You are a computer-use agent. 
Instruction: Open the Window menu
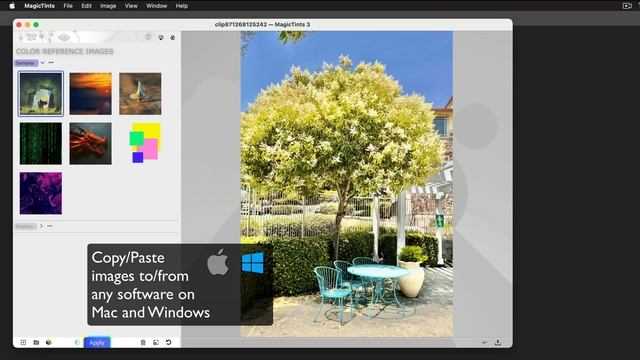point(156,6)
